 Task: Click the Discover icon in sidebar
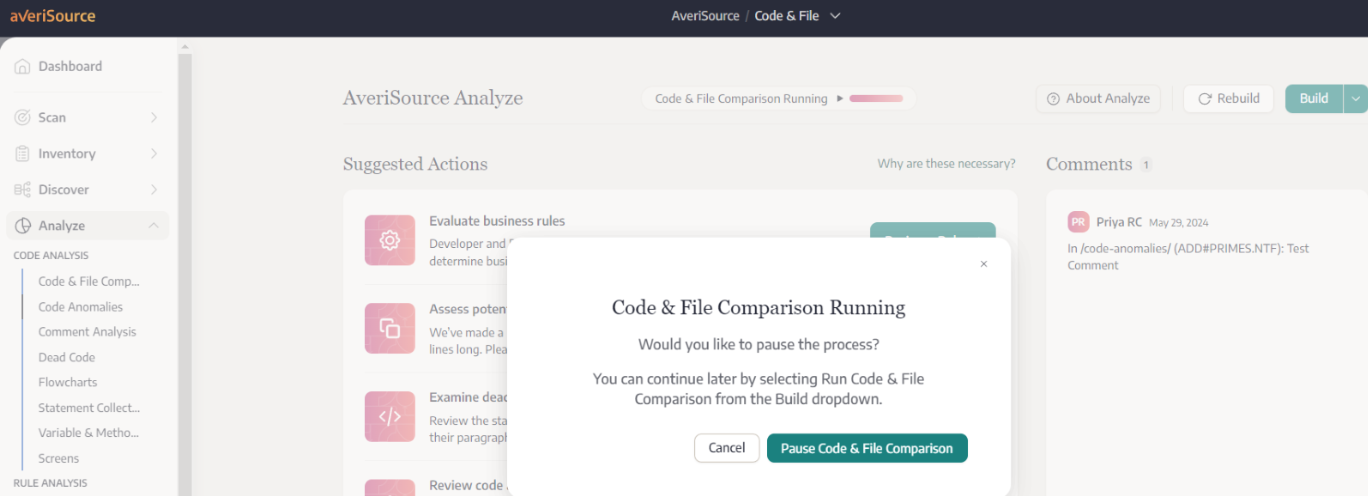[22, 190]
